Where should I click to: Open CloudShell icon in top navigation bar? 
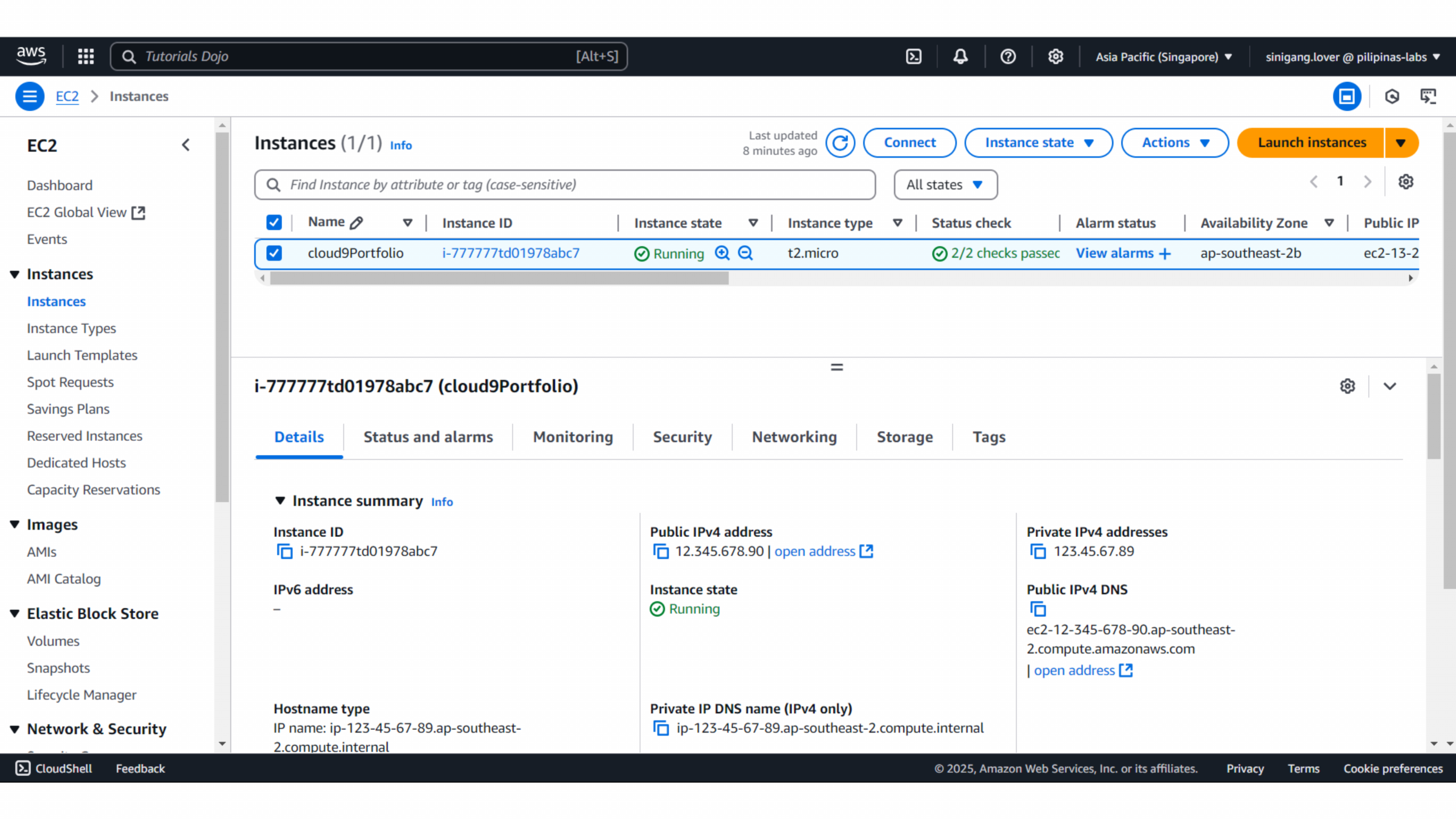(913, 56)
